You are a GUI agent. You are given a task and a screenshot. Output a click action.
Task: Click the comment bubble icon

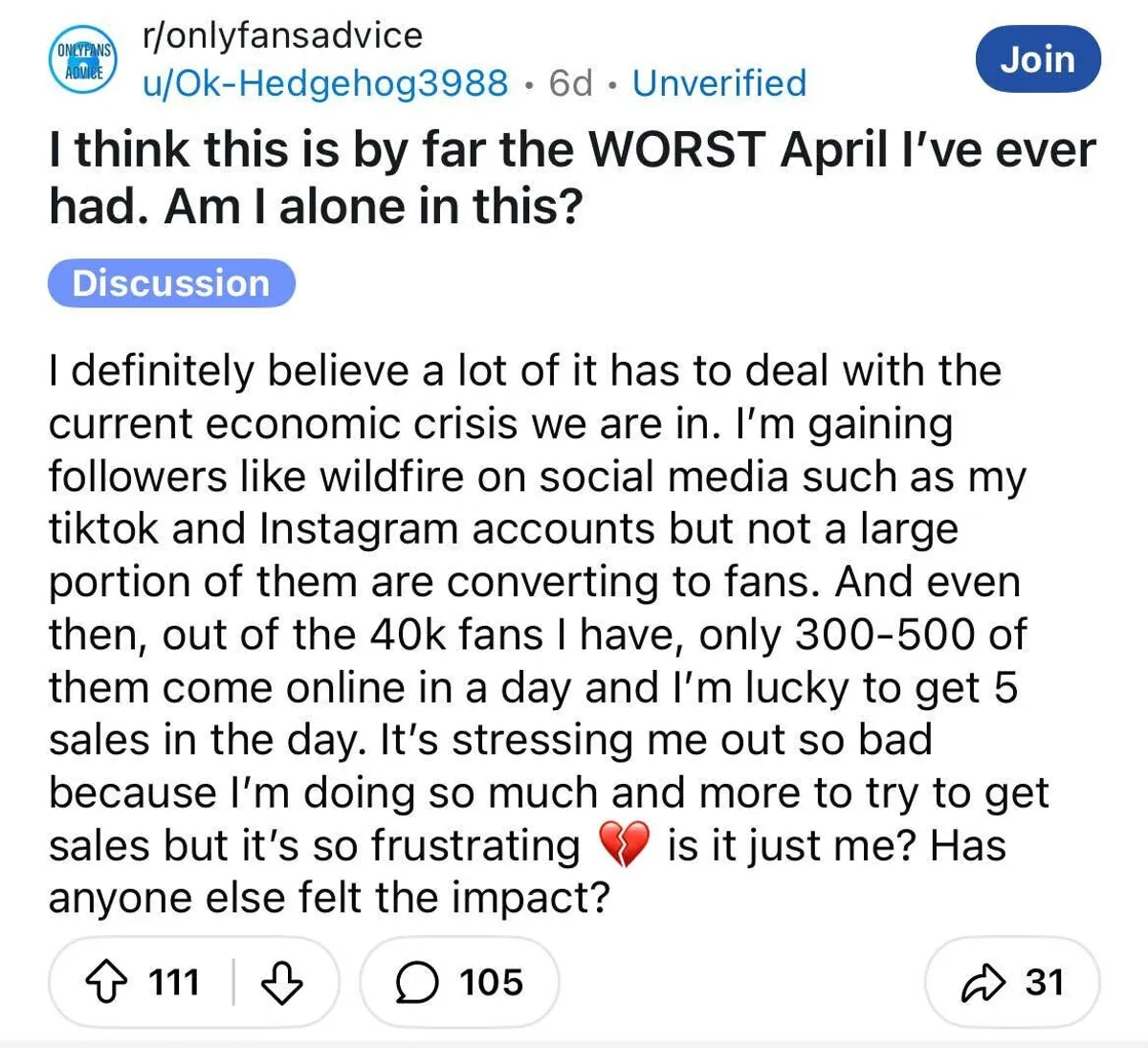[x=415, y=982]
